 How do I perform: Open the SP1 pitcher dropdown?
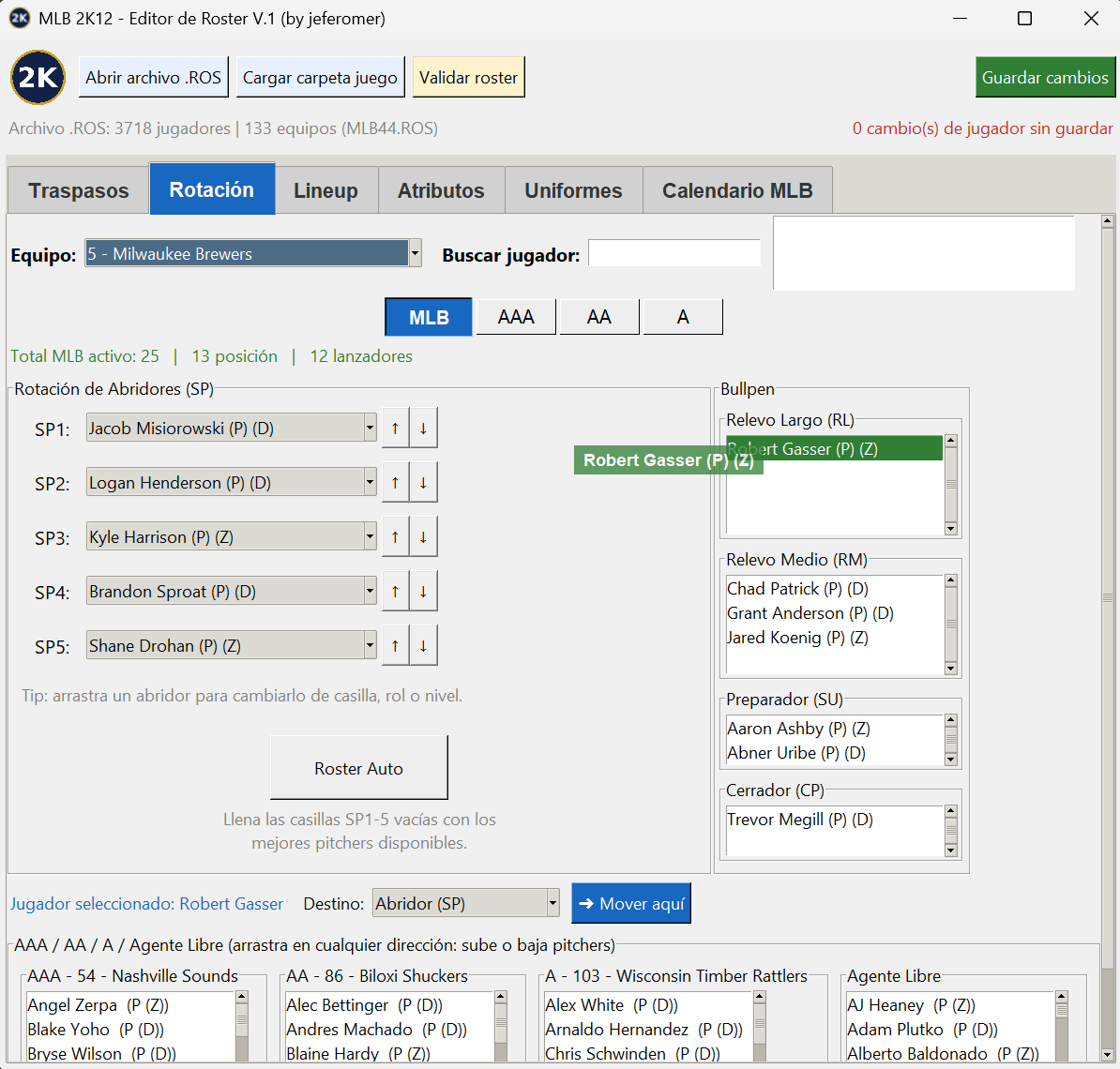(x=370, y=428)
